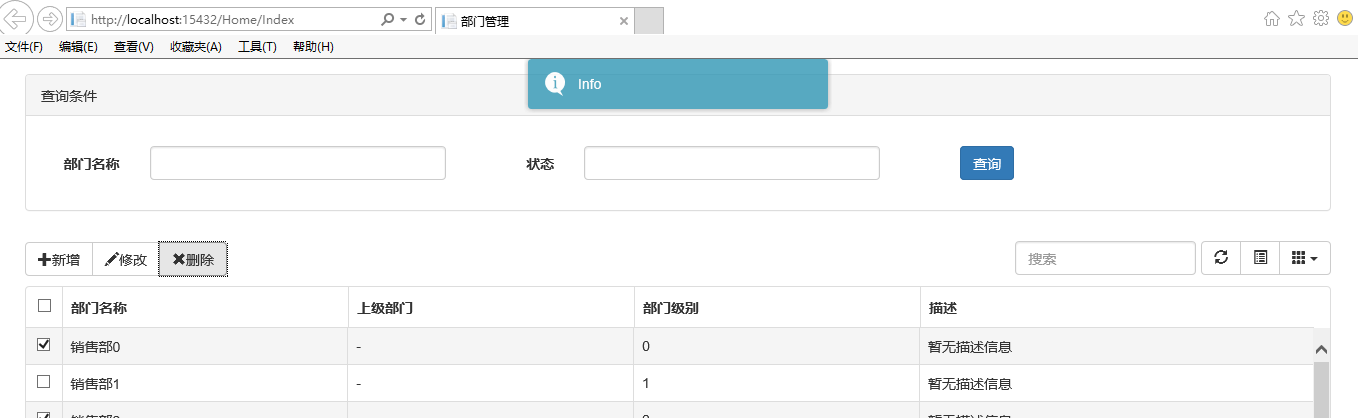This screenshot has width=1358, height=418.
Task: Click the browser forward arrow
Action: tap(49, 19)
